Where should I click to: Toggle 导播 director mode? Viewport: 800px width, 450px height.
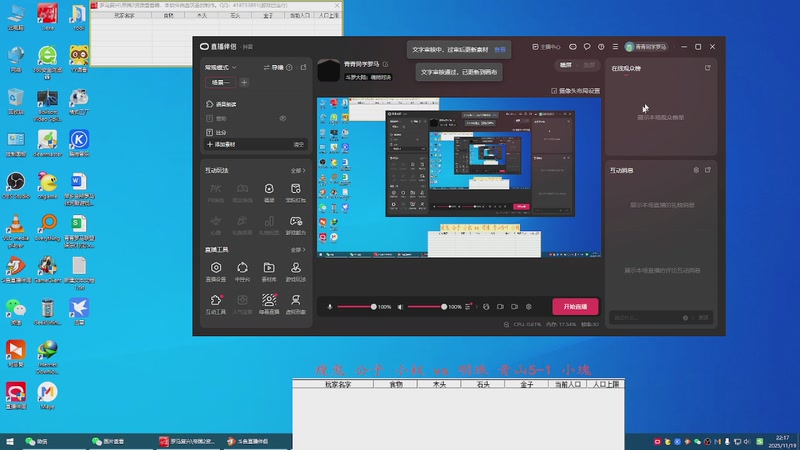(273, 67)
